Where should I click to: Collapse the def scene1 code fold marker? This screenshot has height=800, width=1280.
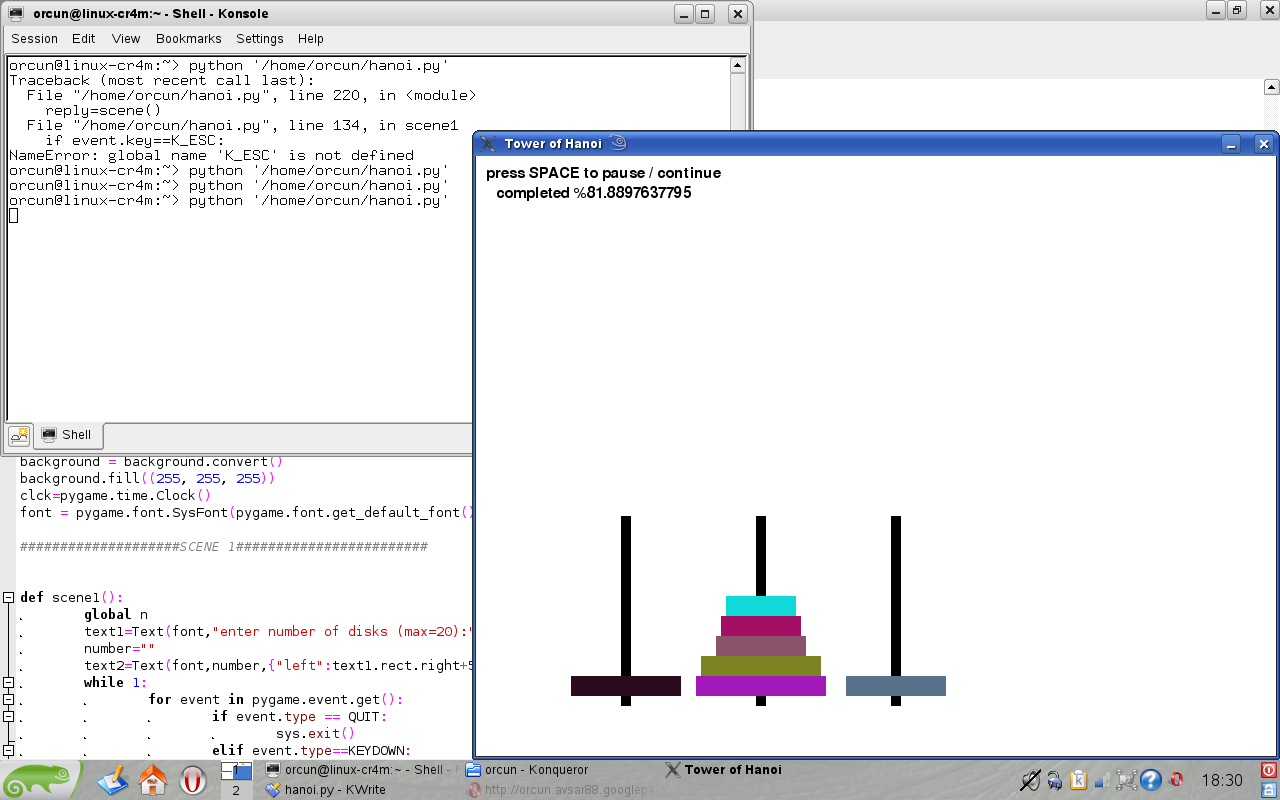pyautogui.click(x=8, y=597)
